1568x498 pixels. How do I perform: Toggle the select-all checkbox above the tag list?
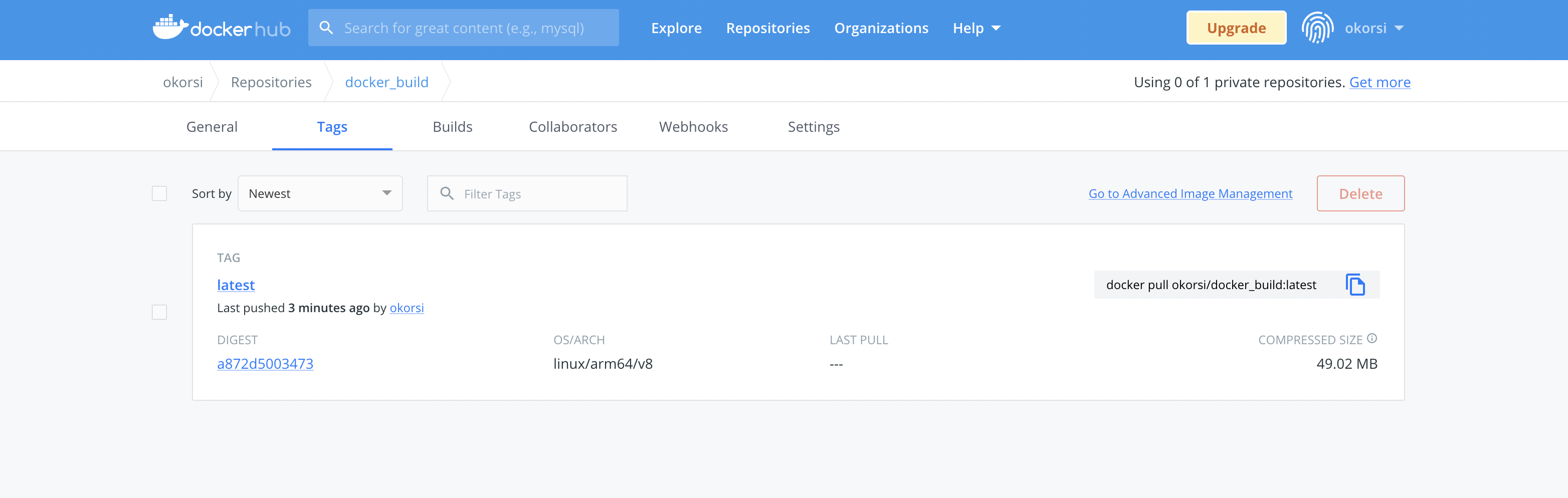pos(159,193)
